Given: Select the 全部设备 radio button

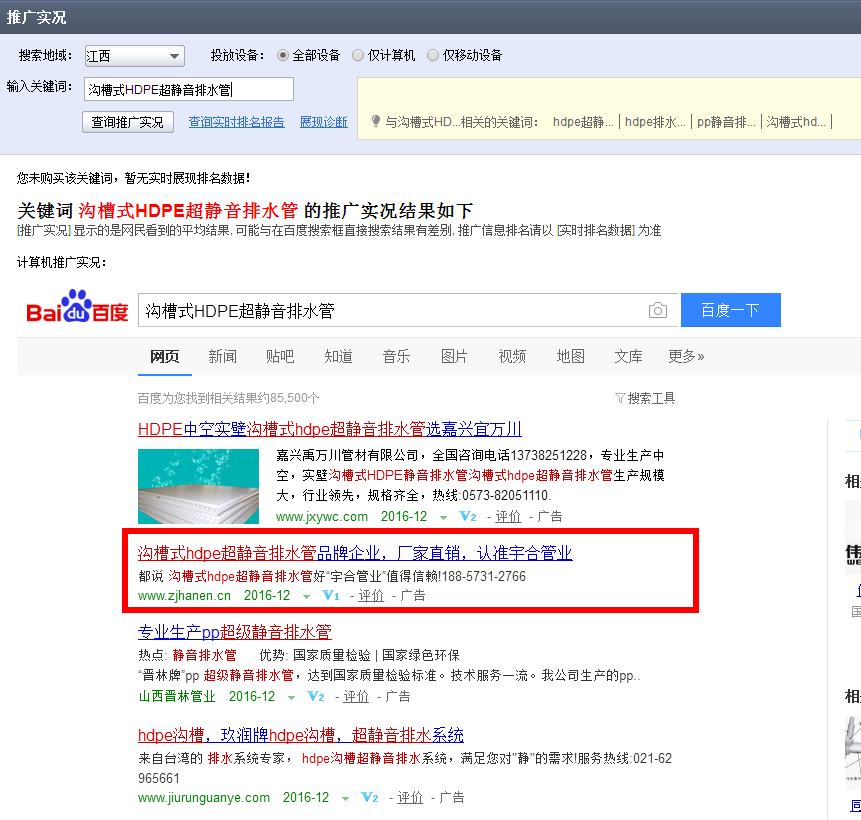Looking at the screenshot, I should (x=283, y=55).
